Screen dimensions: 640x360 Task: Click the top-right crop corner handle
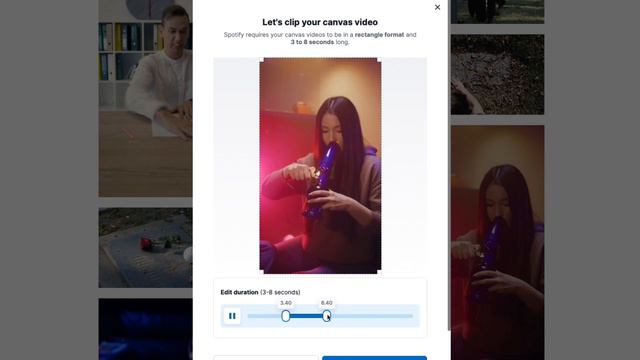click(x=379, y=60)
